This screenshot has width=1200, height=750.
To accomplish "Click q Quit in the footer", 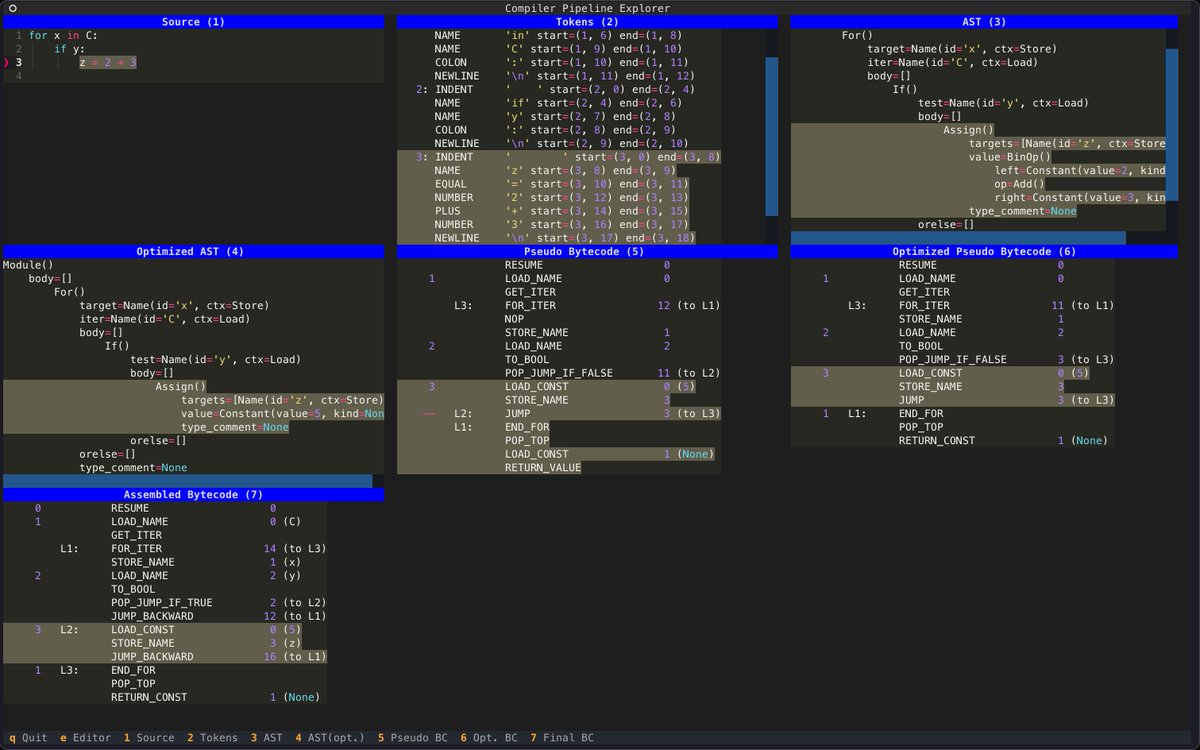I will point(28,738).
